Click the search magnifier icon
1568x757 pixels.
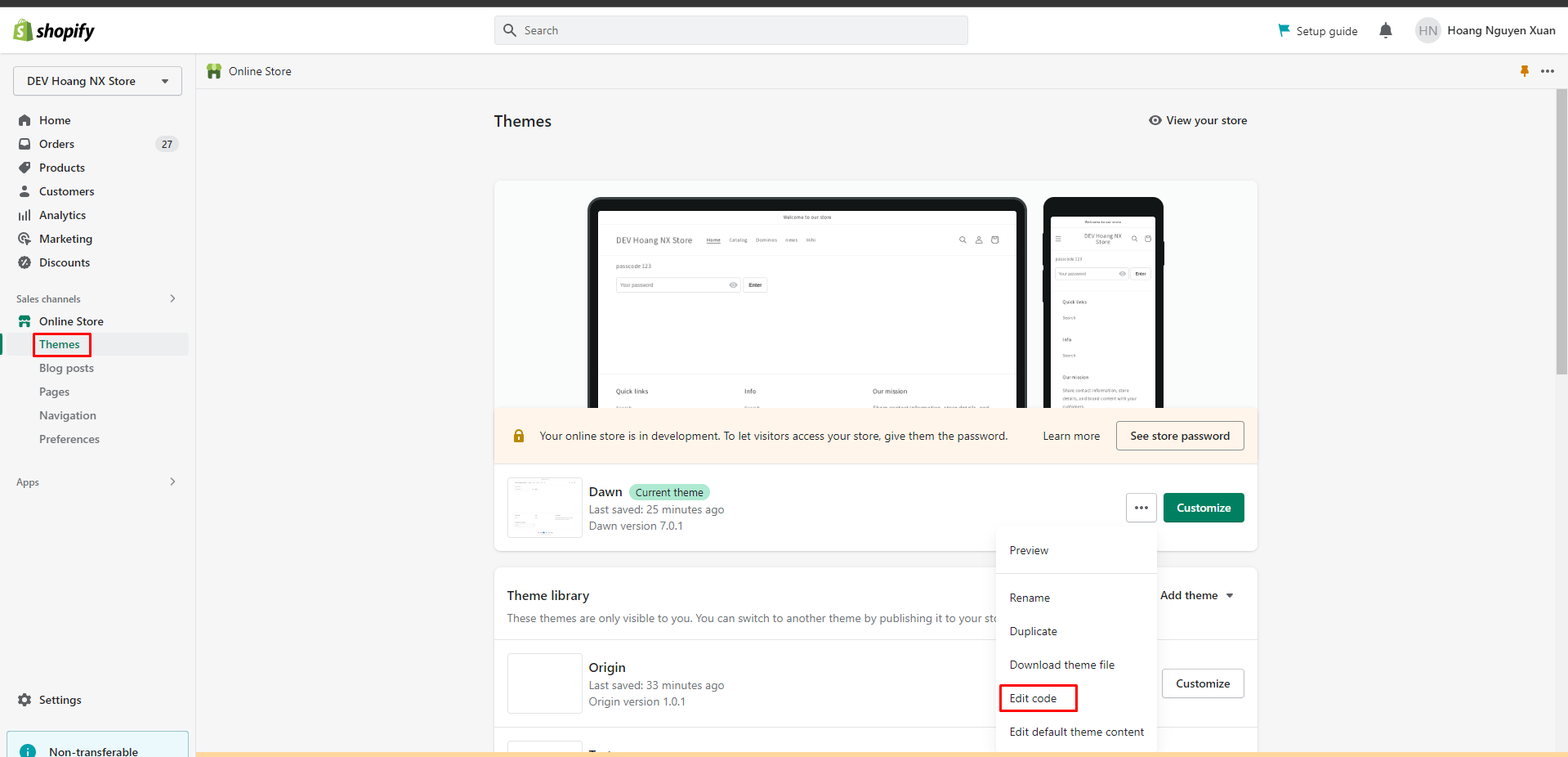pos(510,30)
